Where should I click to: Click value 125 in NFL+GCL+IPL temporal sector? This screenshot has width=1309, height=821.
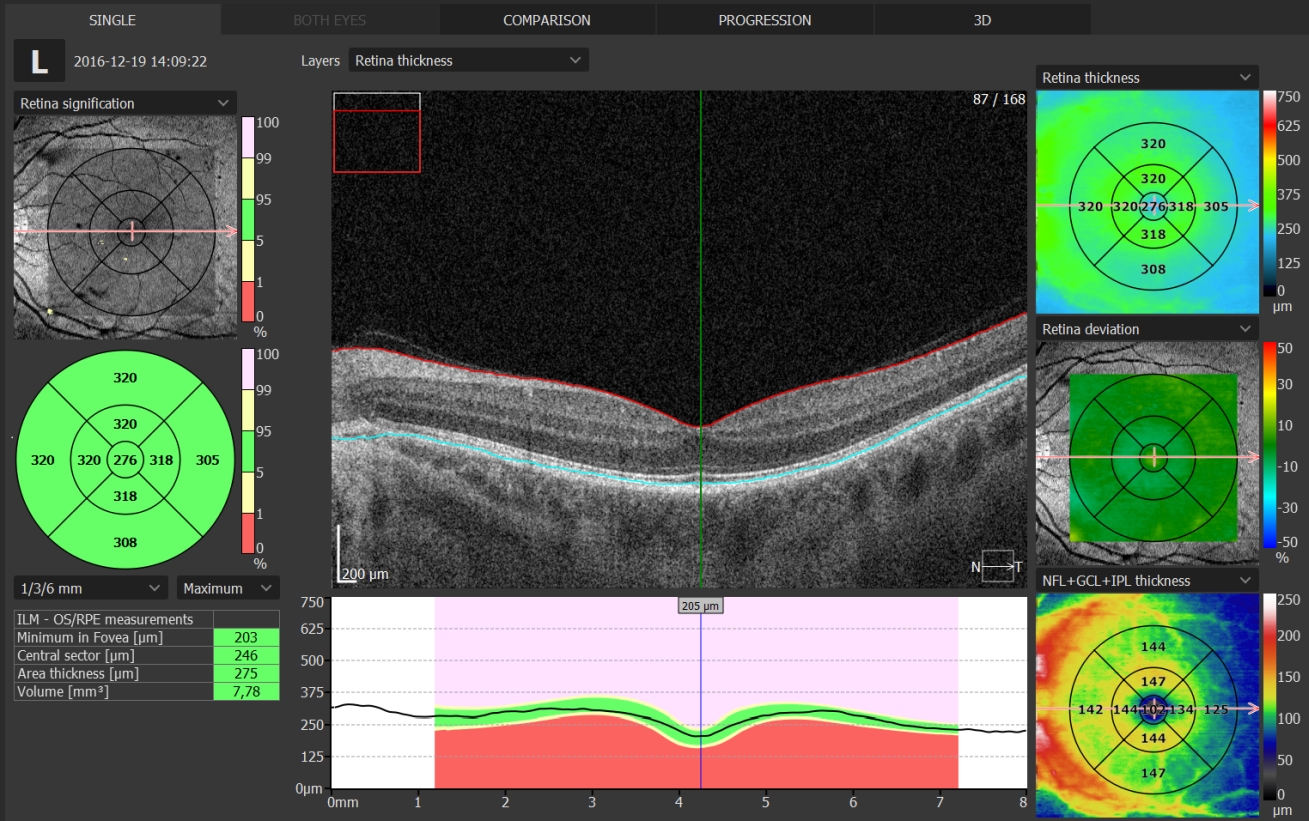pyautogui.click(x=1215, y=709)
